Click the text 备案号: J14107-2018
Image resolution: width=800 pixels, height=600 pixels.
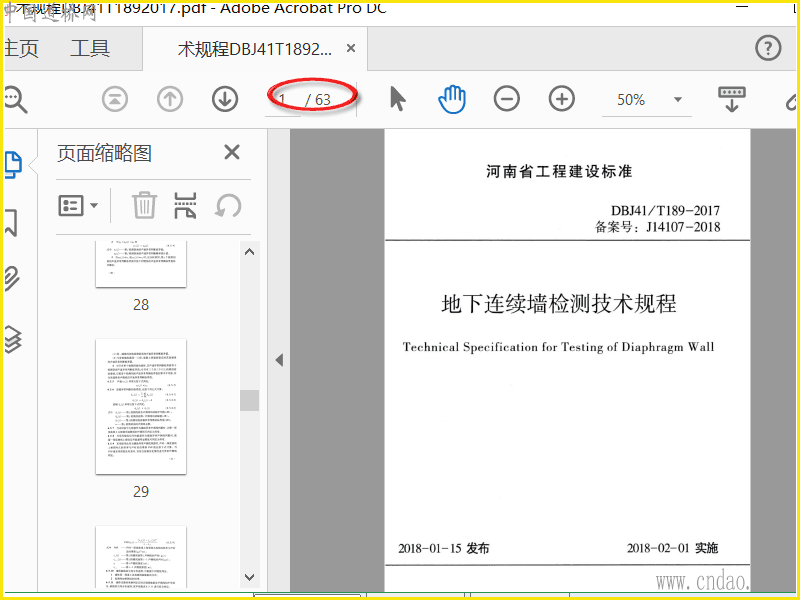658,227
